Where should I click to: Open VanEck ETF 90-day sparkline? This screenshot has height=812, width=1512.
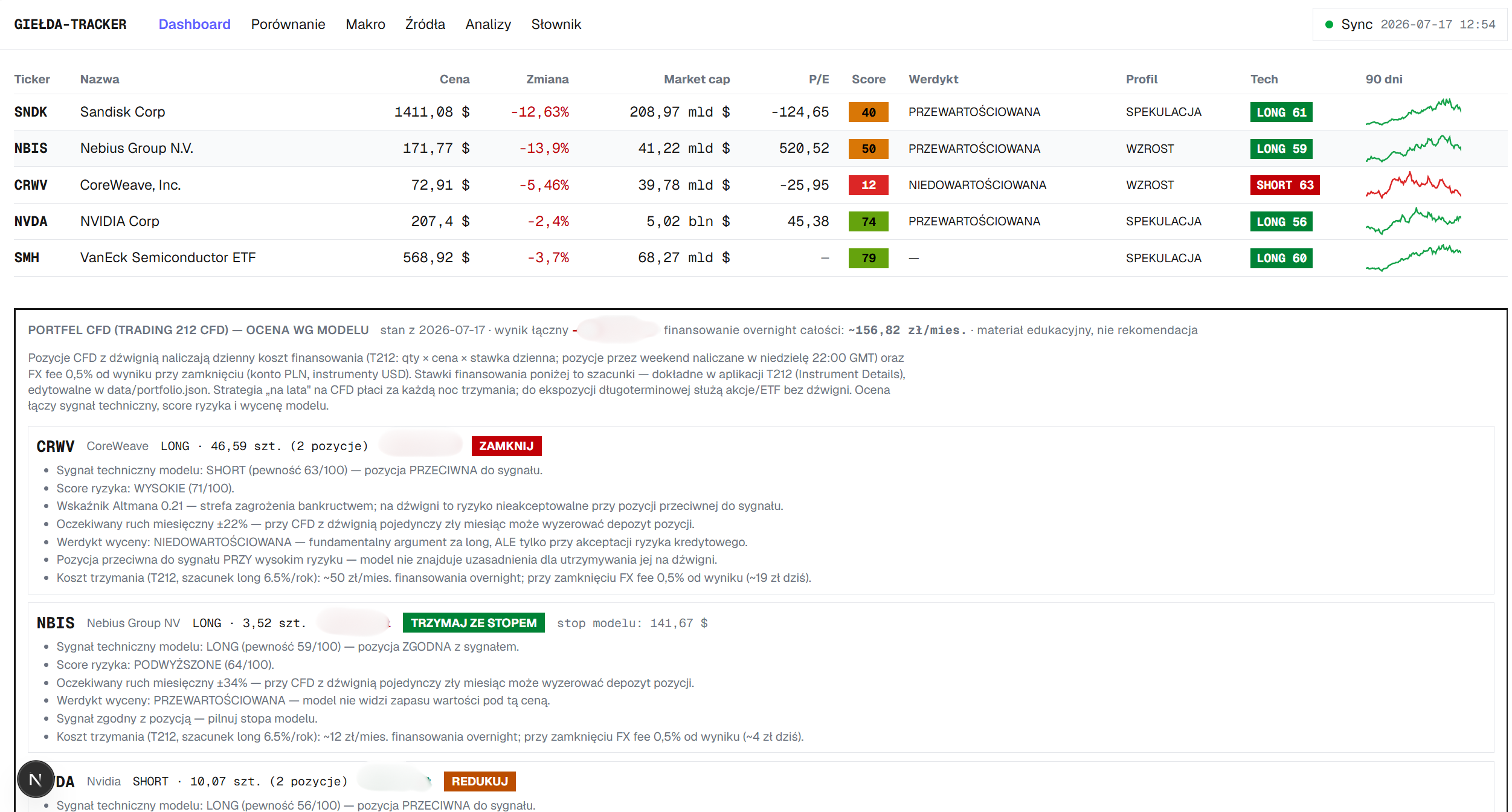[1414, 258]
